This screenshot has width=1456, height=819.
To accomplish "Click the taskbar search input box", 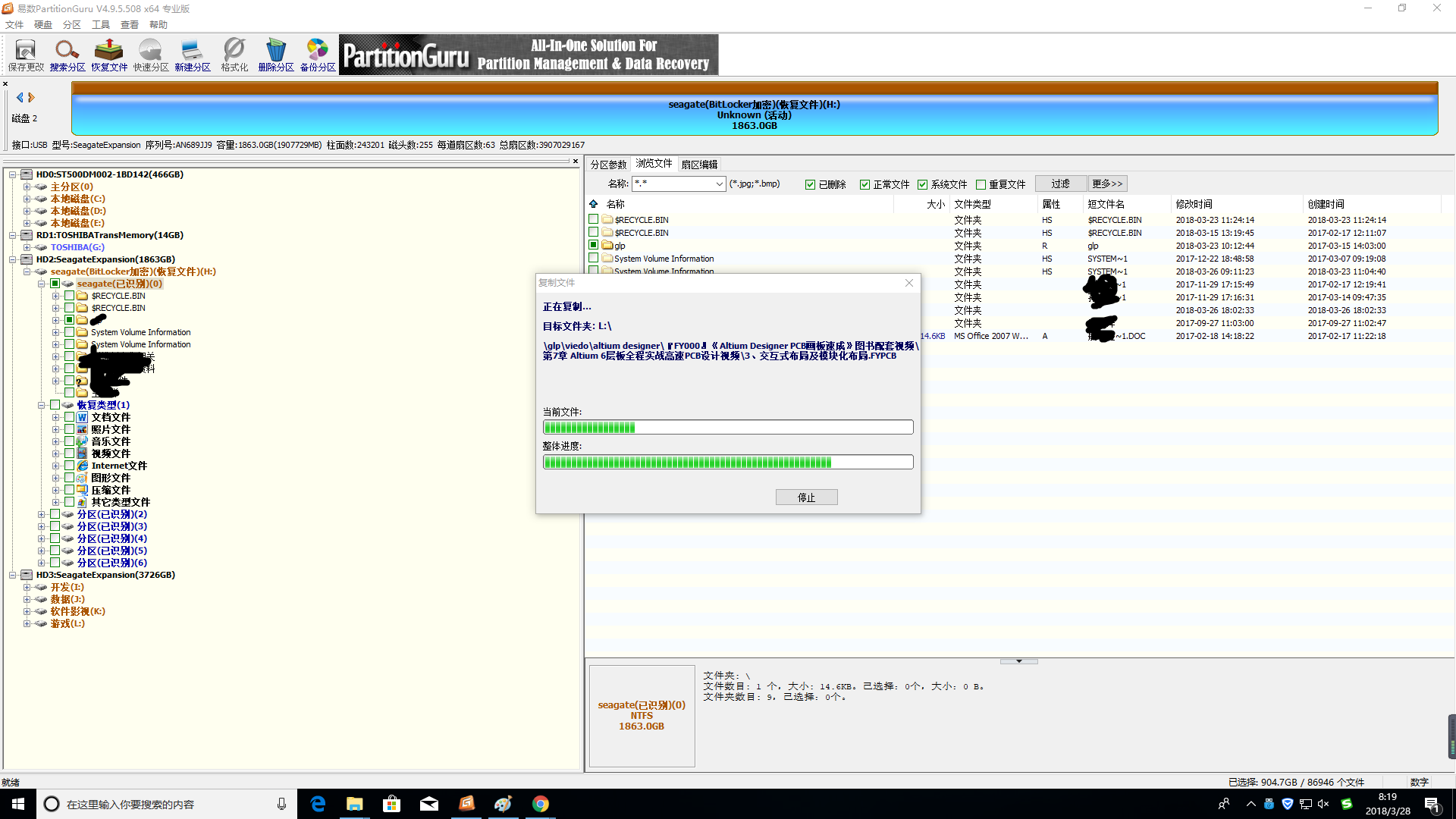I will coord(167,804).
